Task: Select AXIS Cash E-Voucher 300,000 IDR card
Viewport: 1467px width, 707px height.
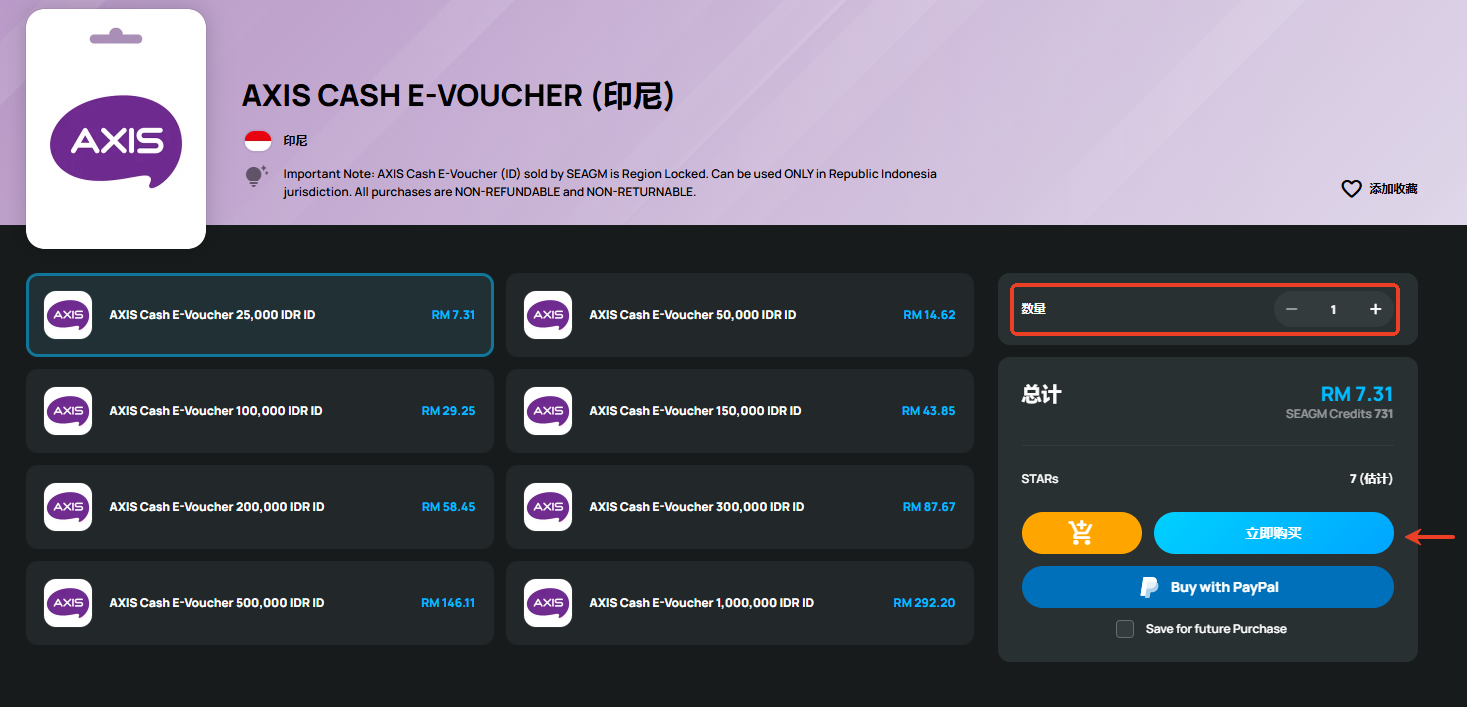Action: (740, 507)
